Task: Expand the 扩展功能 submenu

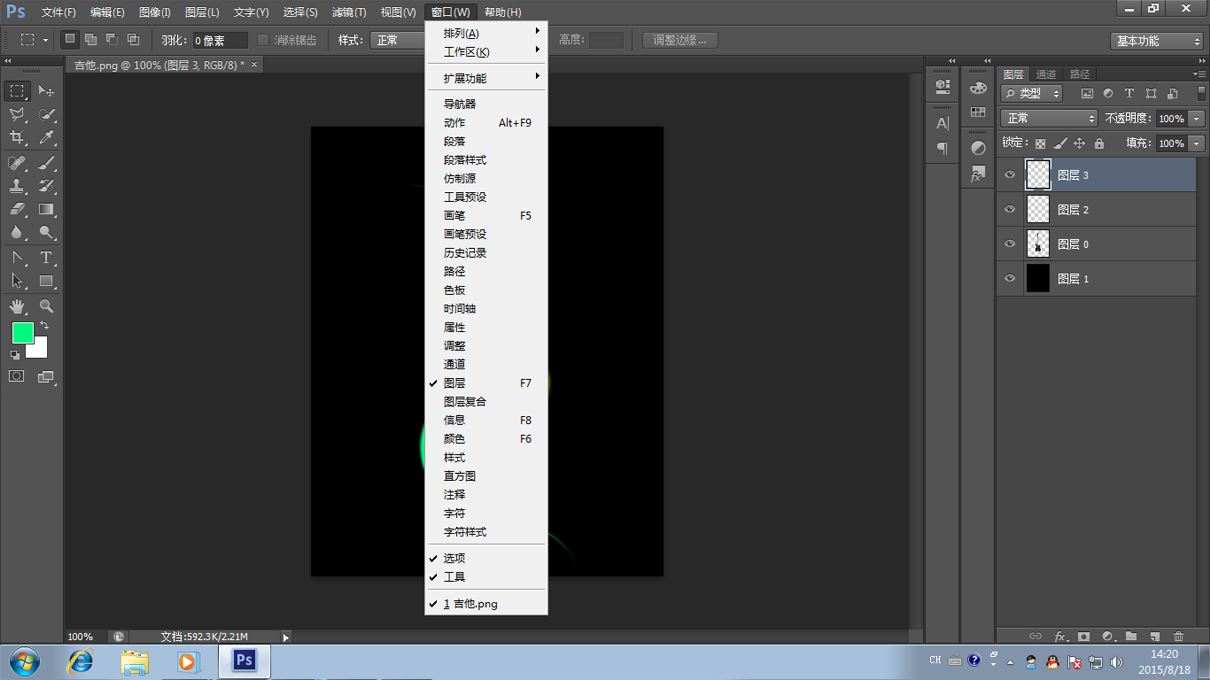Action: coord(486,78)
